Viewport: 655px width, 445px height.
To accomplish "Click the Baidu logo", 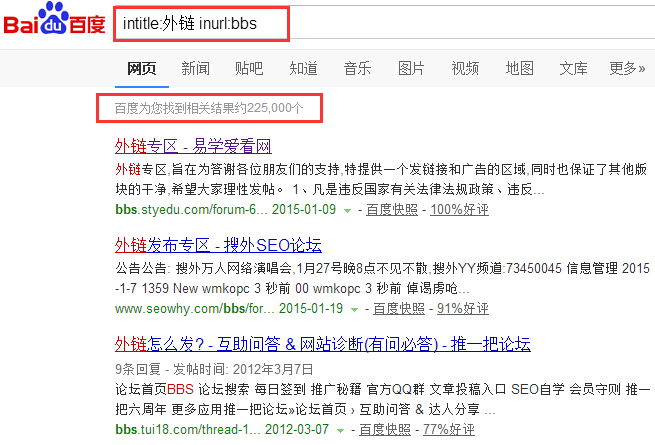I will tap(55, 22).
